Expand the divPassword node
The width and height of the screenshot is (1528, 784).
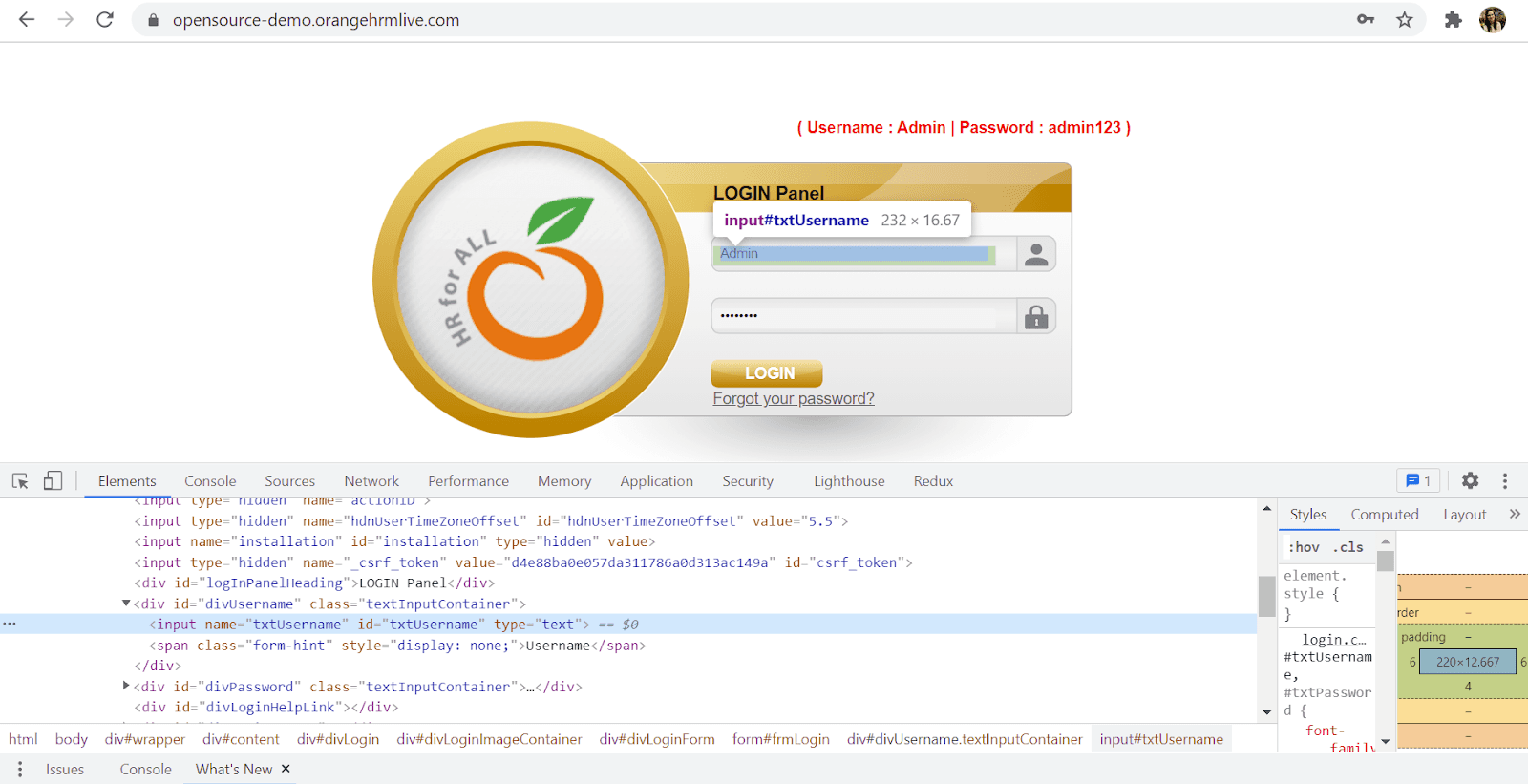pos(126,686)
